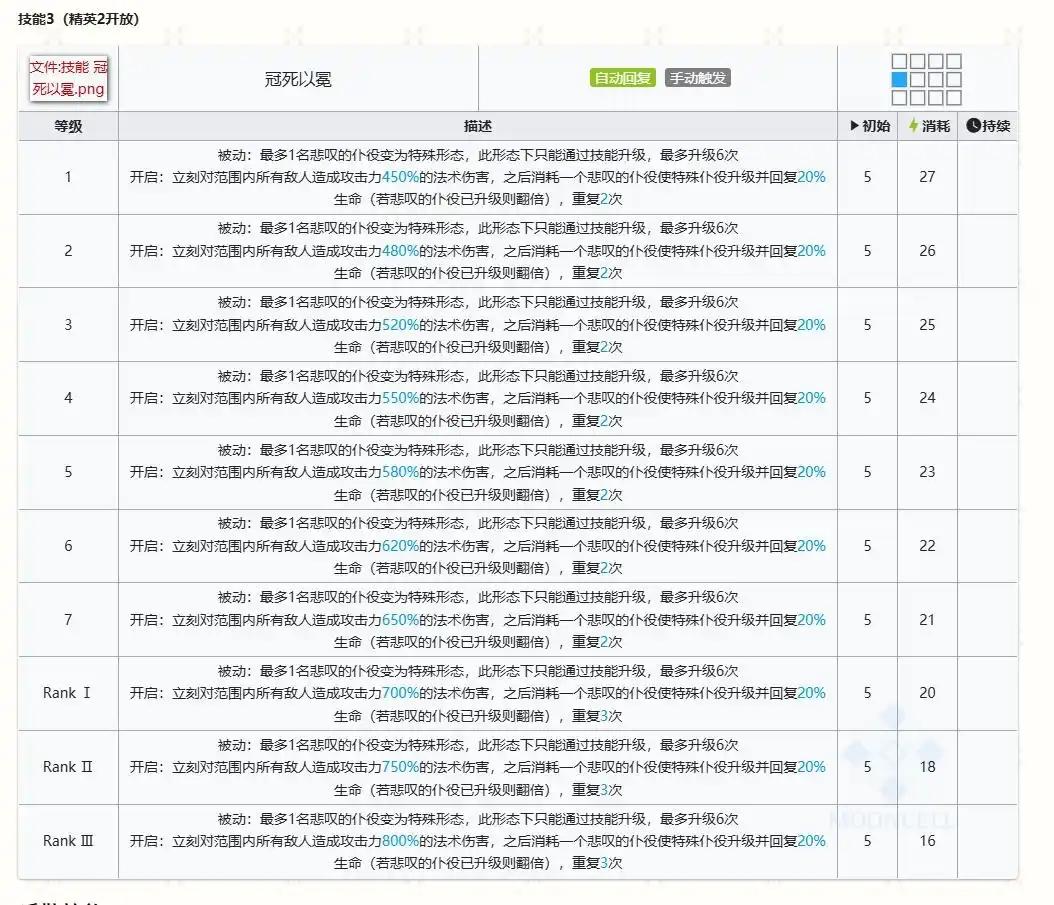Click the 700% damage value in Rank Ⅰ
This screenshot has height=905, width=1054.
(x=400, y=693)
